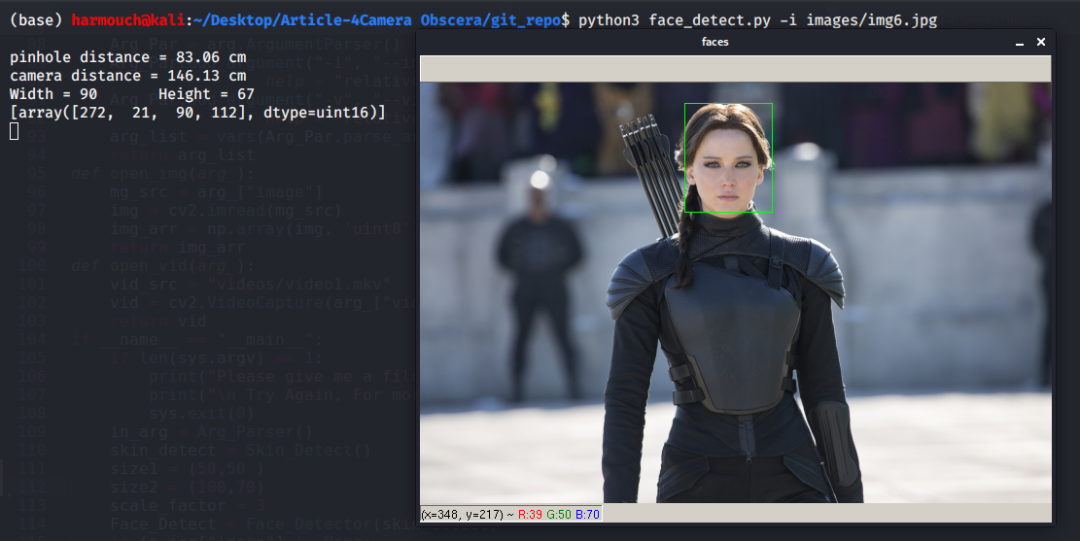This screenshot has width=1080, height=541.
Task: Close the faces window
Action: click(1041, 42)
